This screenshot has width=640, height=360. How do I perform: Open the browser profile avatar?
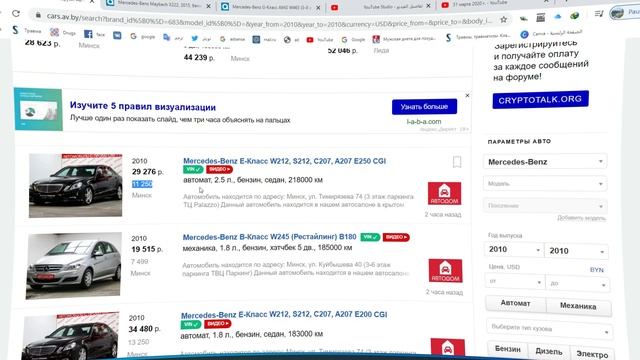(617, 13)
